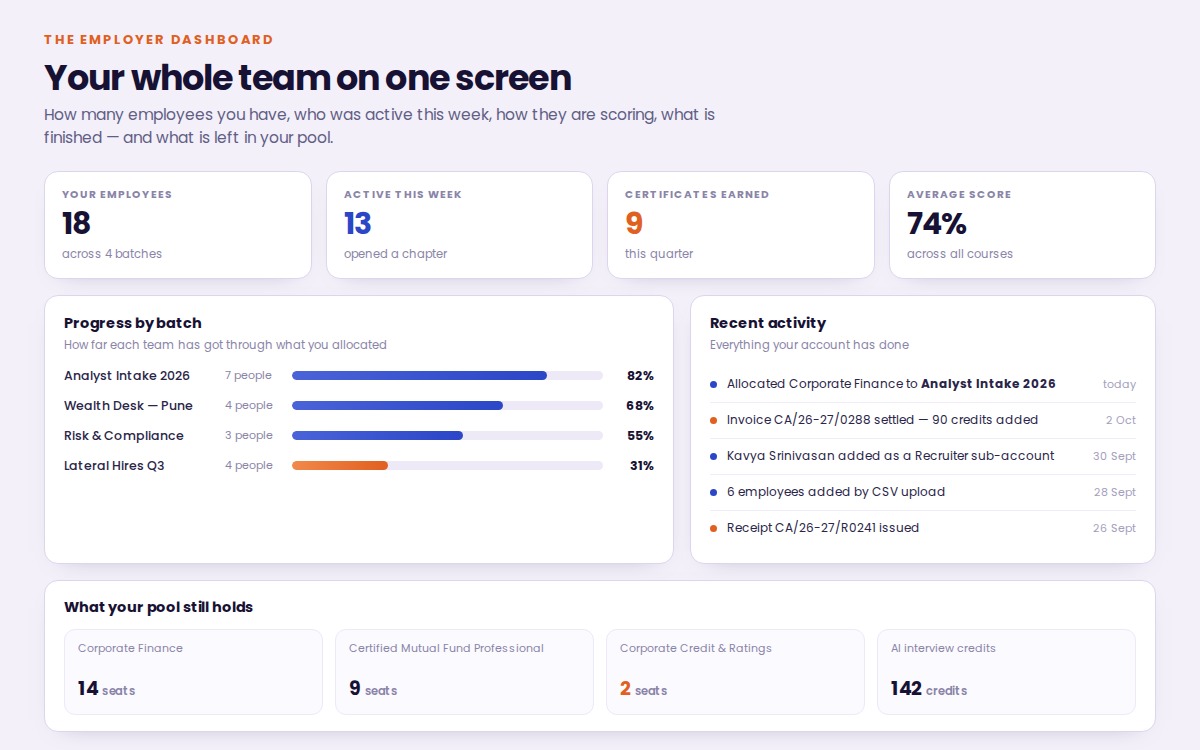Open the Kavya Srinivasan sub-account activity entry
1200x750 pixels.
tap(923, 456)
